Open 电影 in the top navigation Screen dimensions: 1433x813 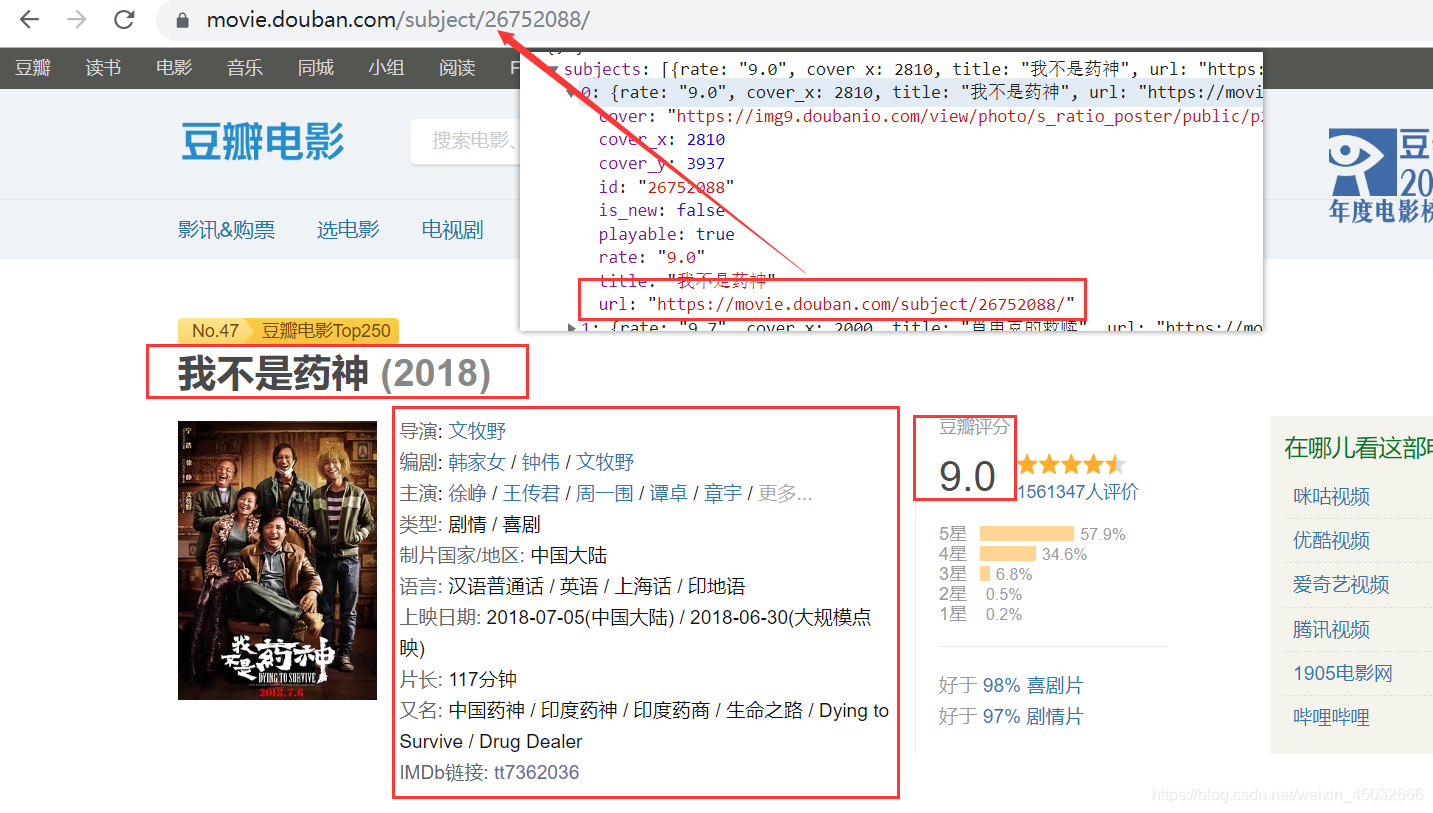[174, 68]
